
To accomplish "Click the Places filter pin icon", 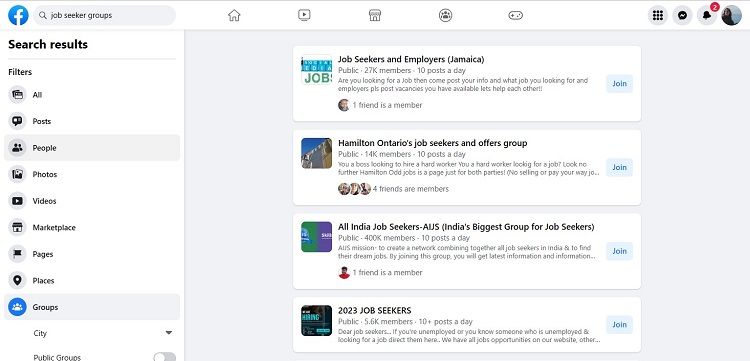I will 17,281.
